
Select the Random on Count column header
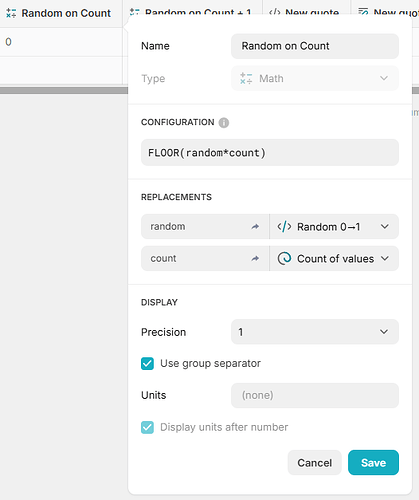click(61, 13)
